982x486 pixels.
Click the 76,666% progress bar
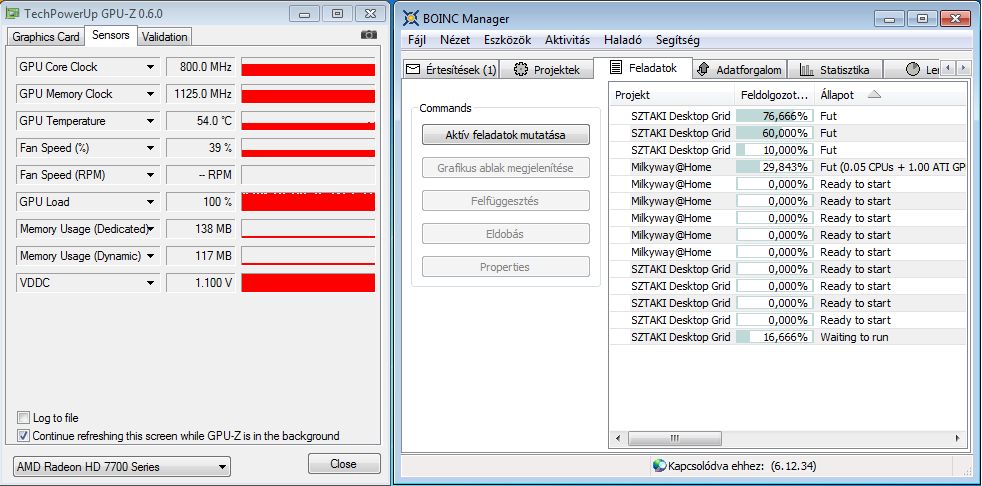775,116
